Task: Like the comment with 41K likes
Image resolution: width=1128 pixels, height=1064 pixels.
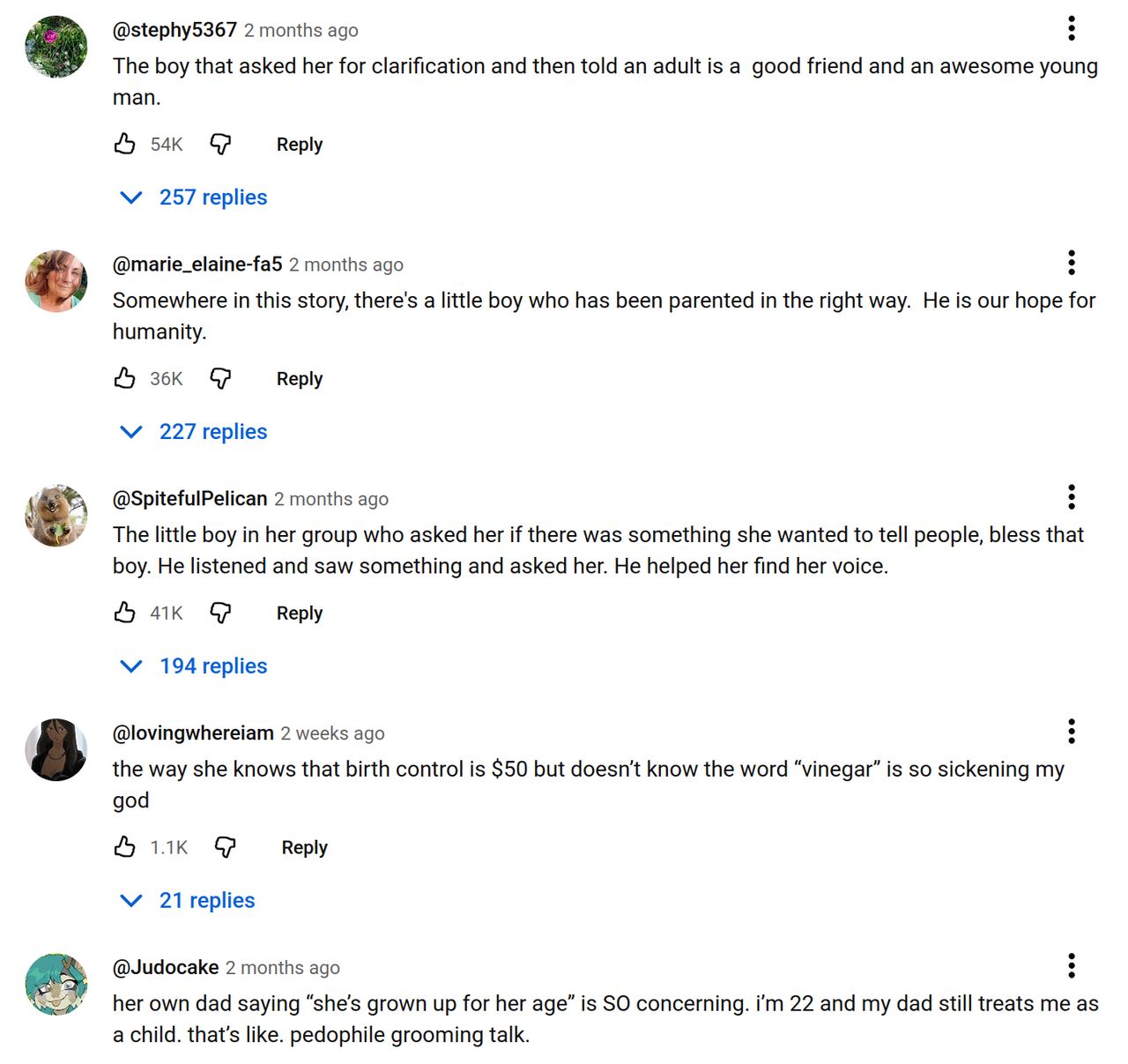Action: (x=125, y=613)
